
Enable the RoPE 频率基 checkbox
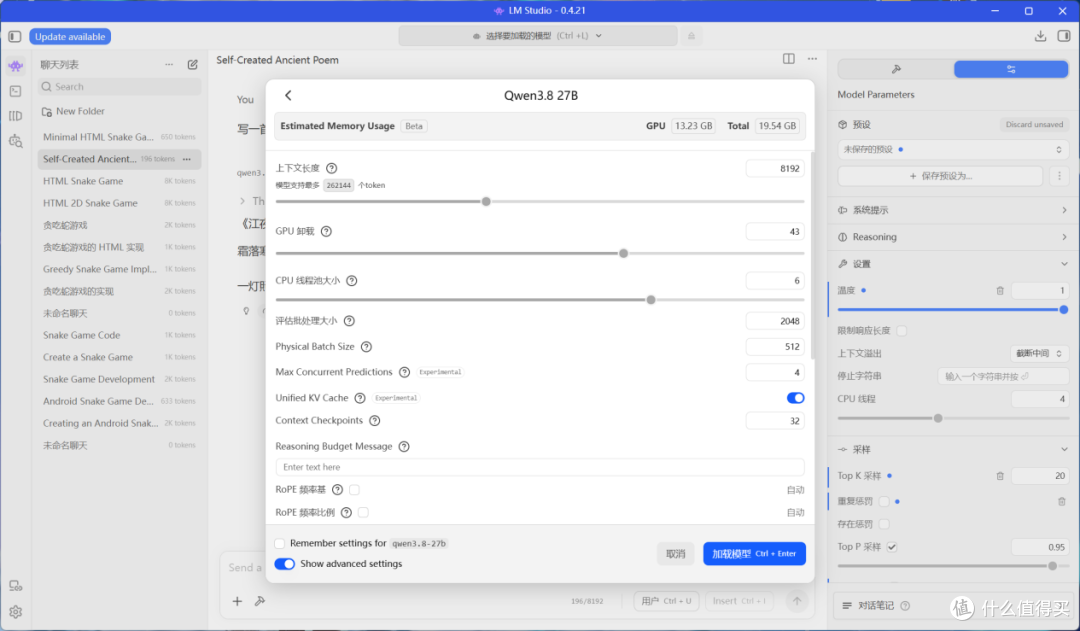click(x=354, y=490)
